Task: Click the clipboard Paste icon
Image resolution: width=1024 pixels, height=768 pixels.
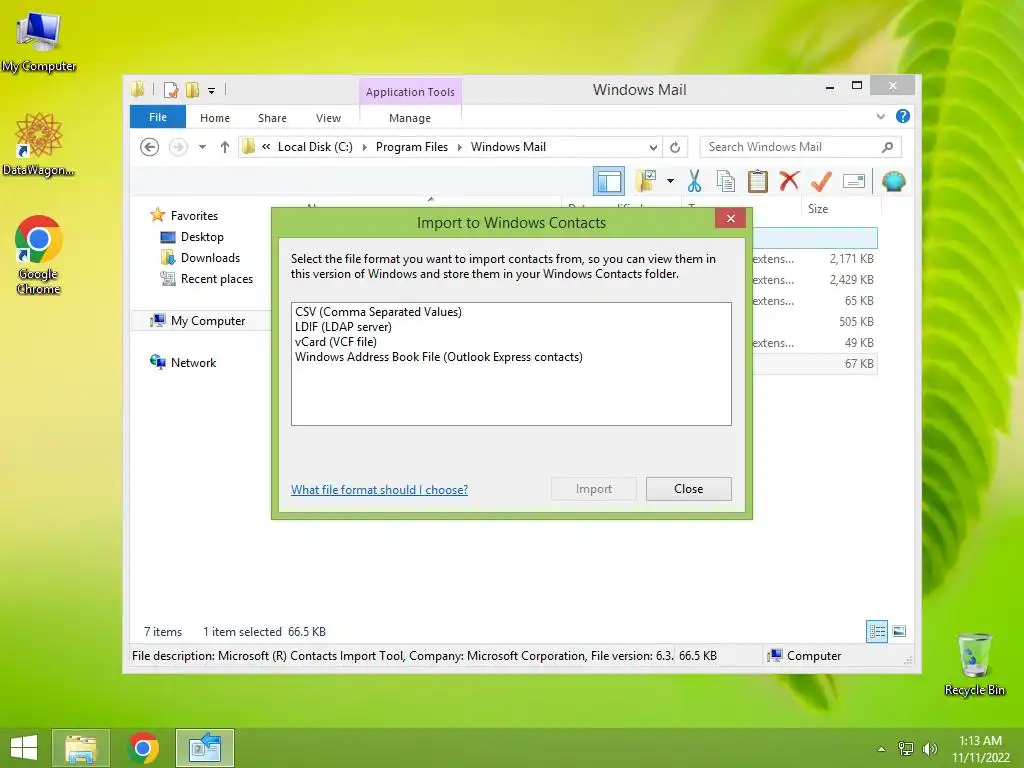Action: (x=758, y=181)
